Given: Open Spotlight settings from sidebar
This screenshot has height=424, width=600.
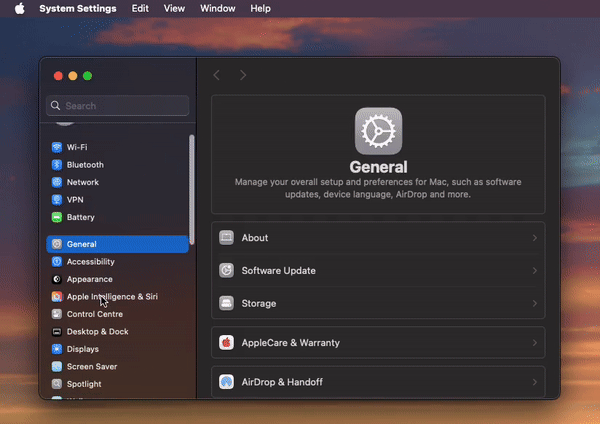Looking at the screenshot, I should 84,384.
